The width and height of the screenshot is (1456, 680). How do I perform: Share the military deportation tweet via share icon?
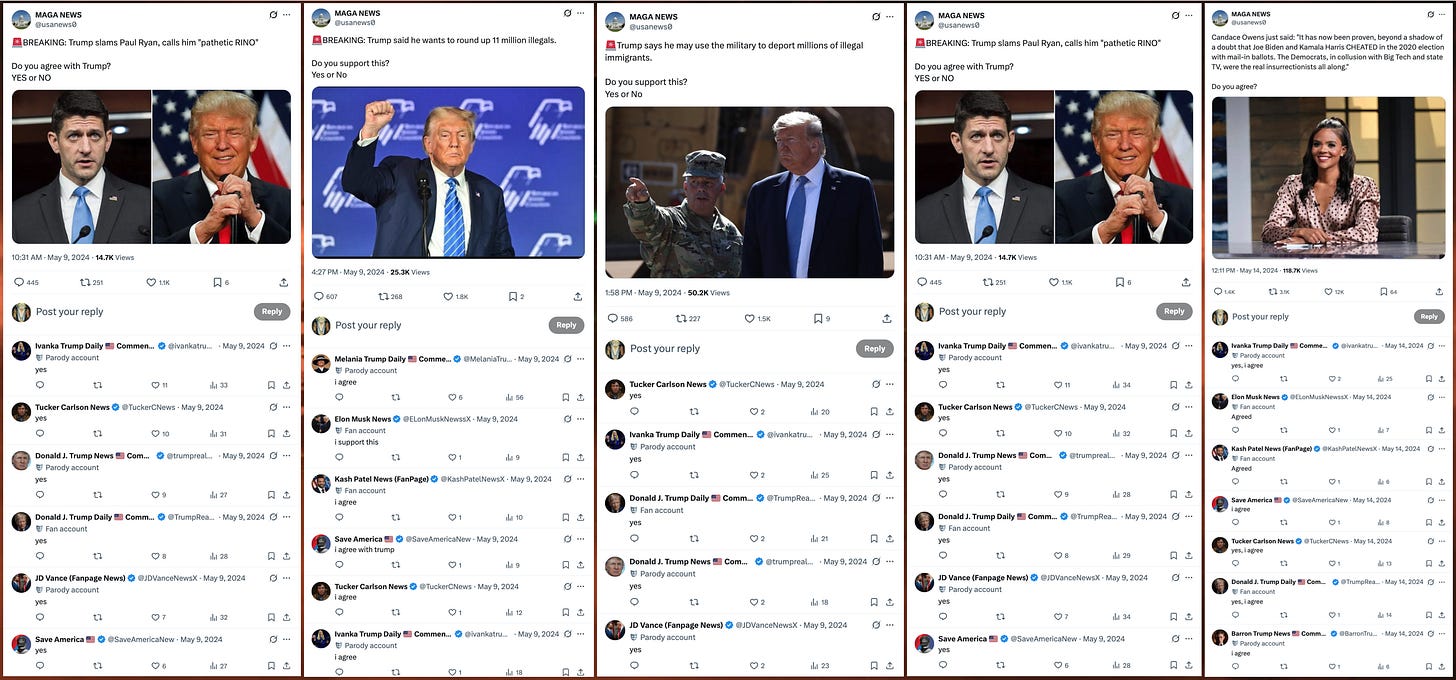(886, 318)
